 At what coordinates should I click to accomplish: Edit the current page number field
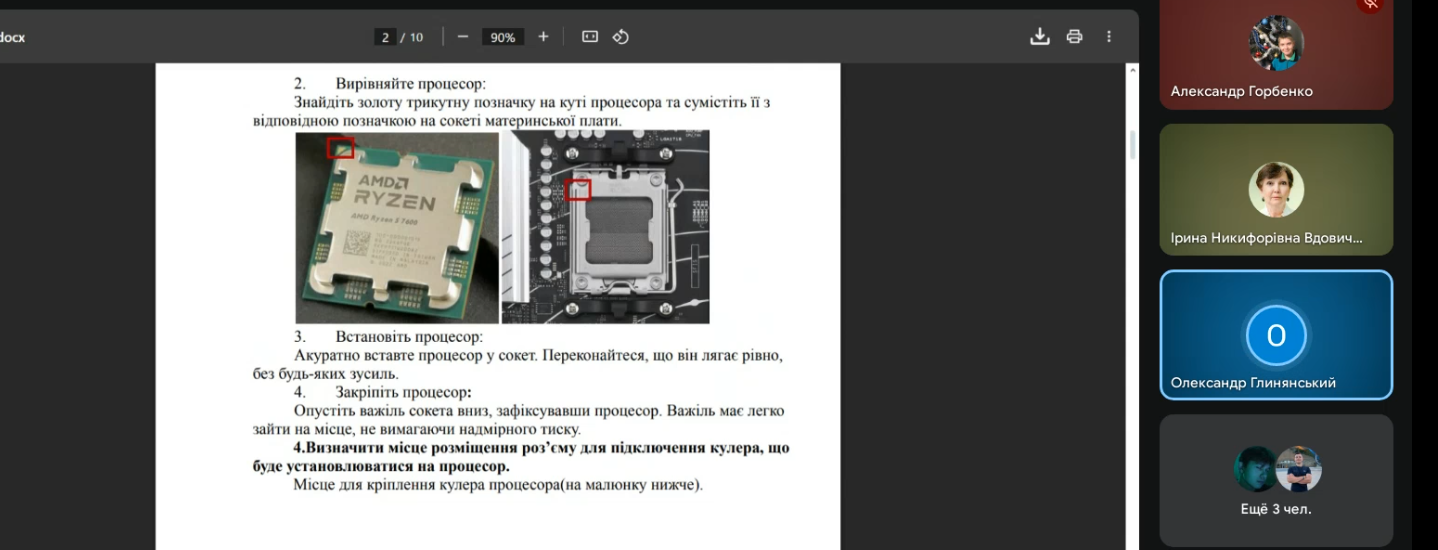[385, 37]
